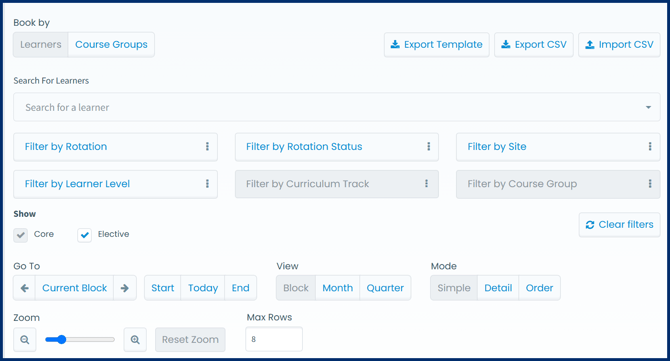Click the Max Rows input field
This screenshot has height=361, width=670.
click(274, 339)
